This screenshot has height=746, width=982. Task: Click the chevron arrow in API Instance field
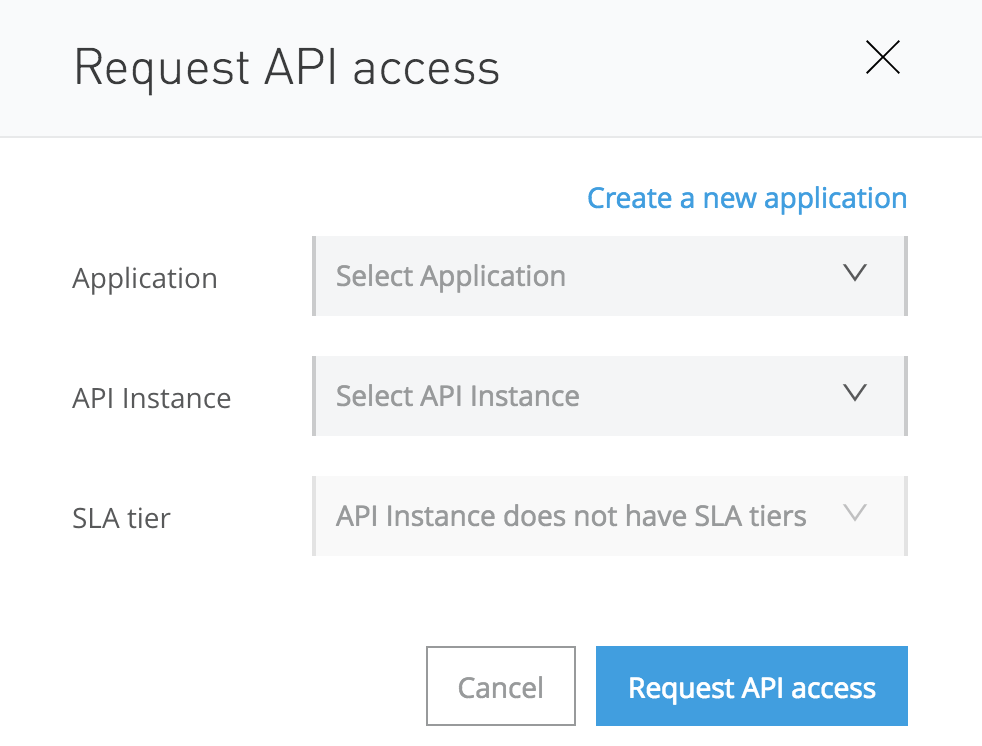click(x=854, y=393)
